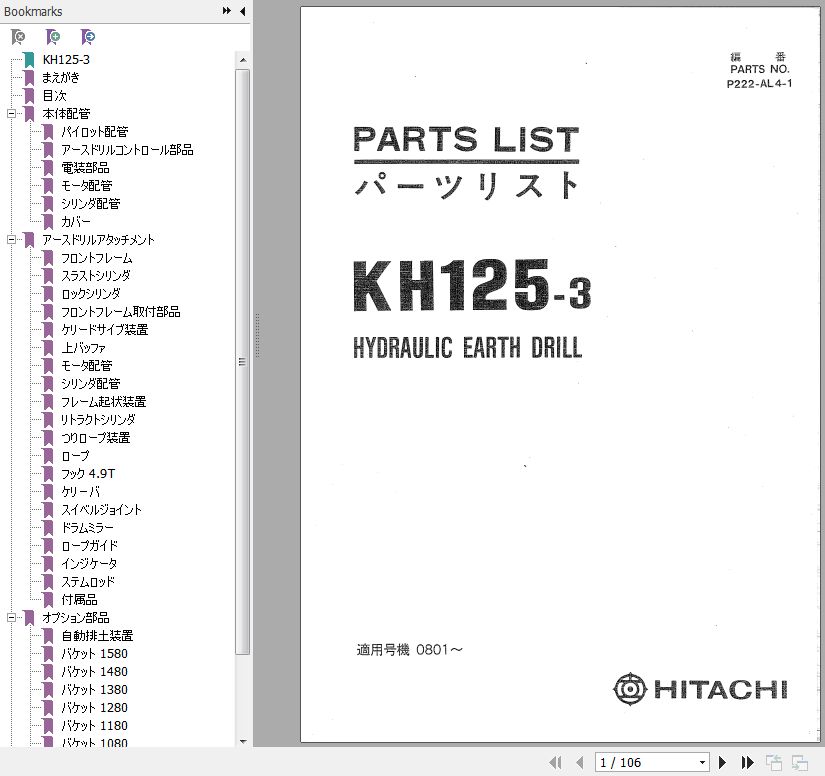Click the bookmarks panel vertical scrollbar thumb
The image size is (825, 776).
[243, 362]
